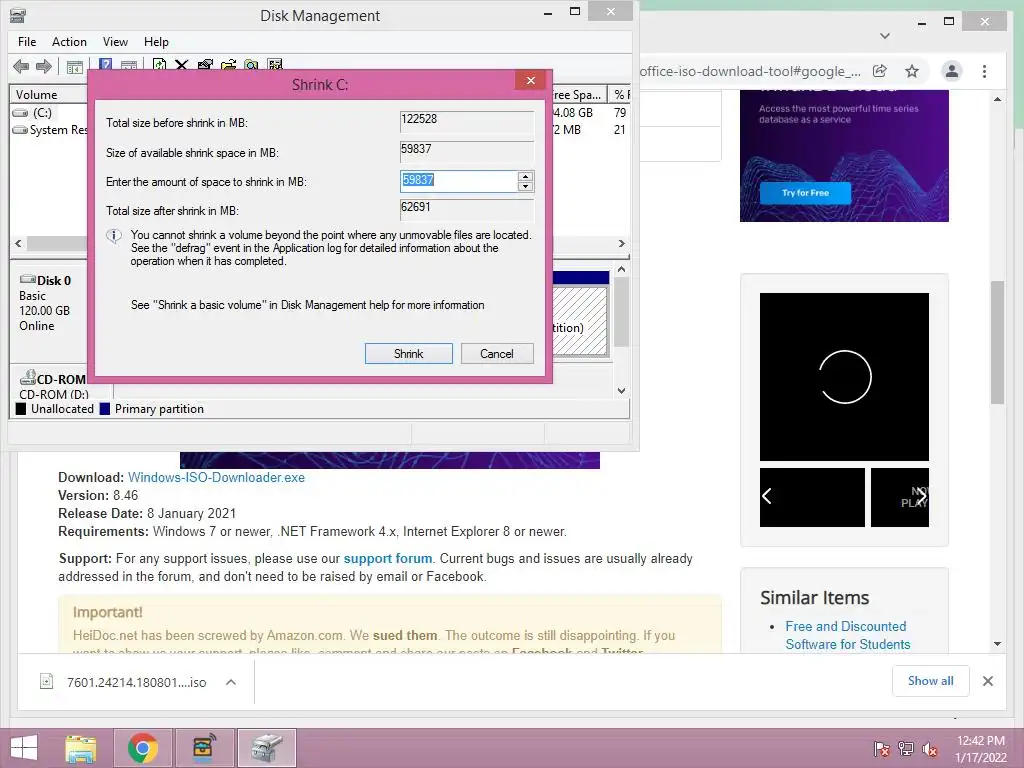Open the View menu
Screen dimensions: 1024x768
coord(115,42)
